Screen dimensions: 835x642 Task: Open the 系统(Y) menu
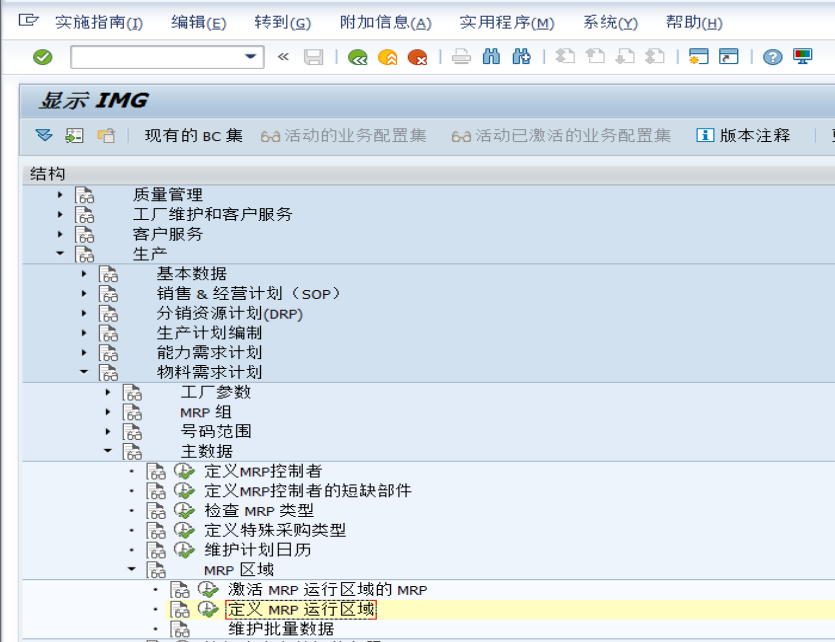pyautogui.click(x=610, y=22)
